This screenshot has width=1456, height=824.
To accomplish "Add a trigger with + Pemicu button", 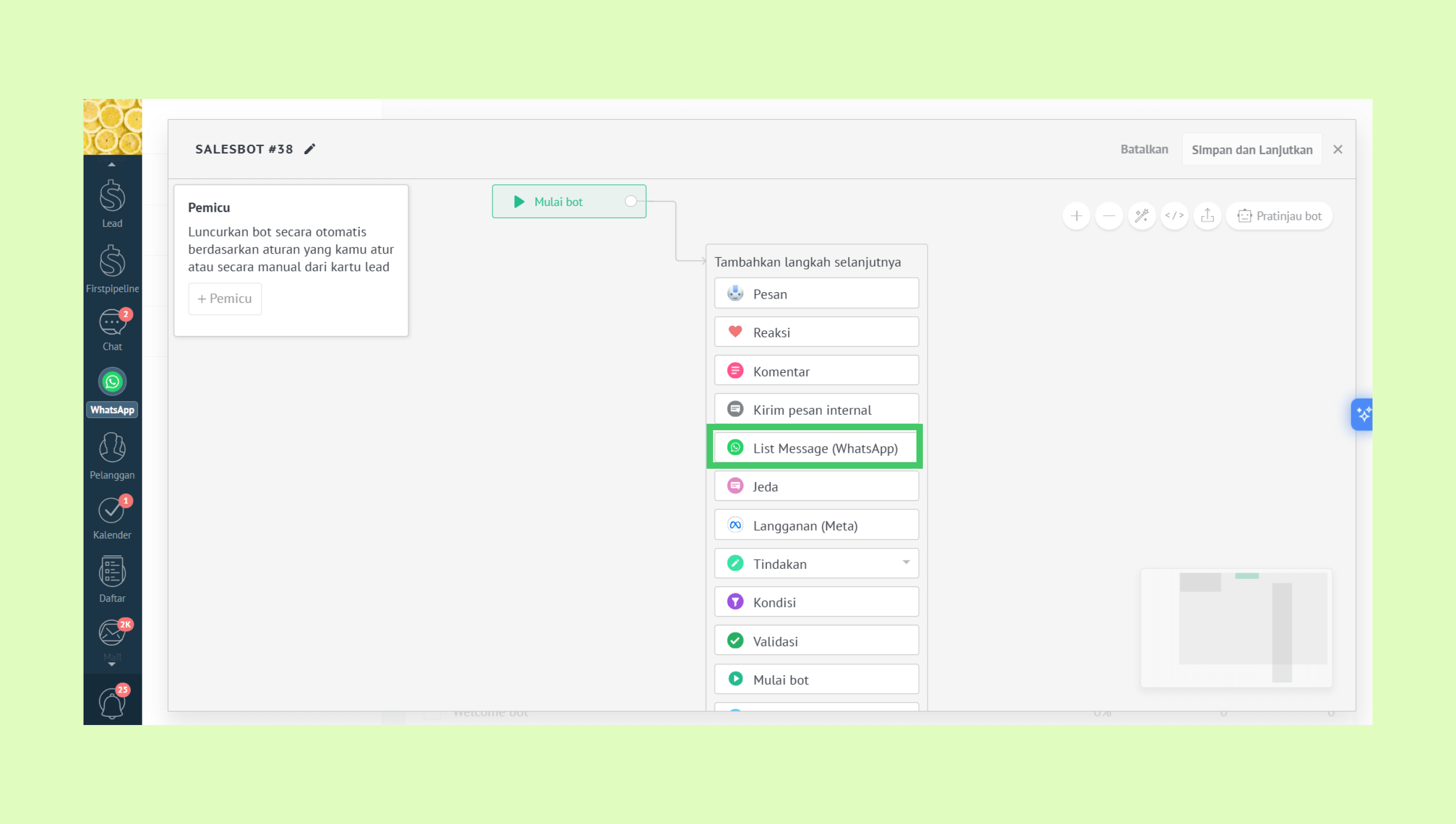I will (225, 298).
